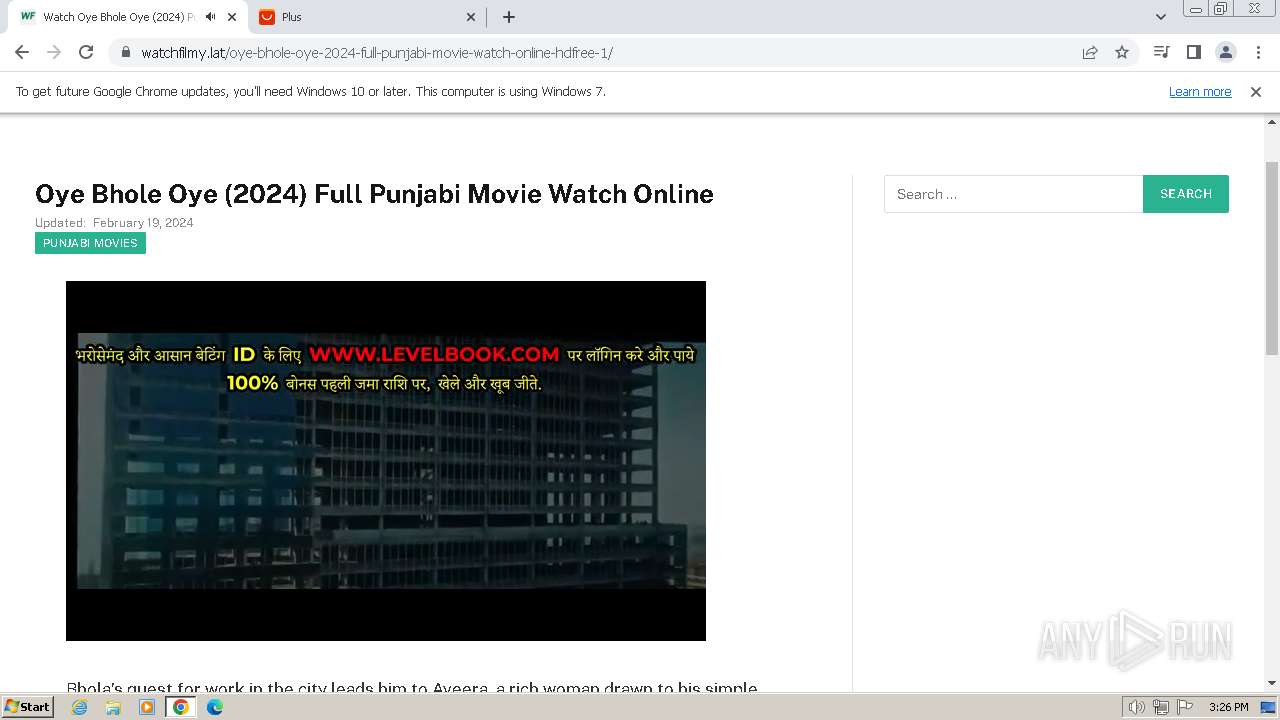The image size is (1280, 720).
Task: Click the taskbar clock showing 3:26 PM
Action: click(1228, 707)
